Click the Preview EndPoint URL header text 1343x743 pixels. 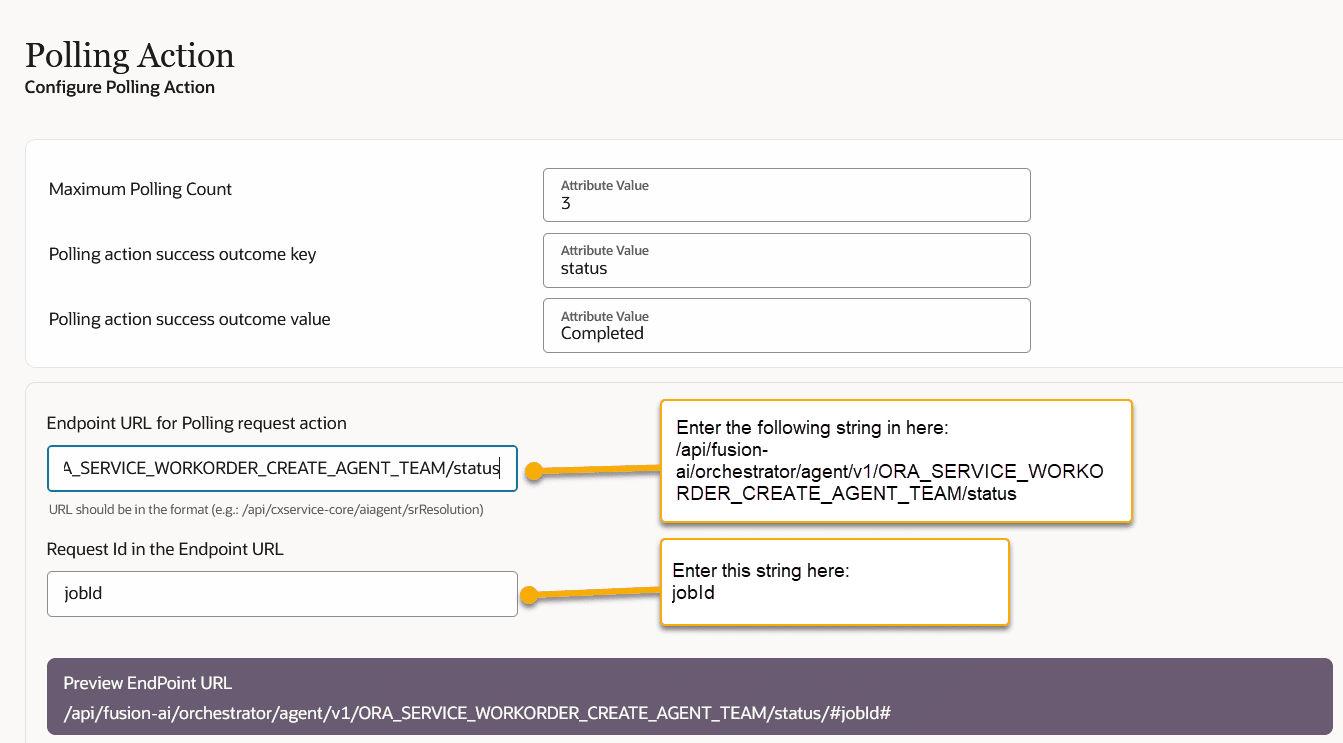pyautogui.click(x=147, y=683)
